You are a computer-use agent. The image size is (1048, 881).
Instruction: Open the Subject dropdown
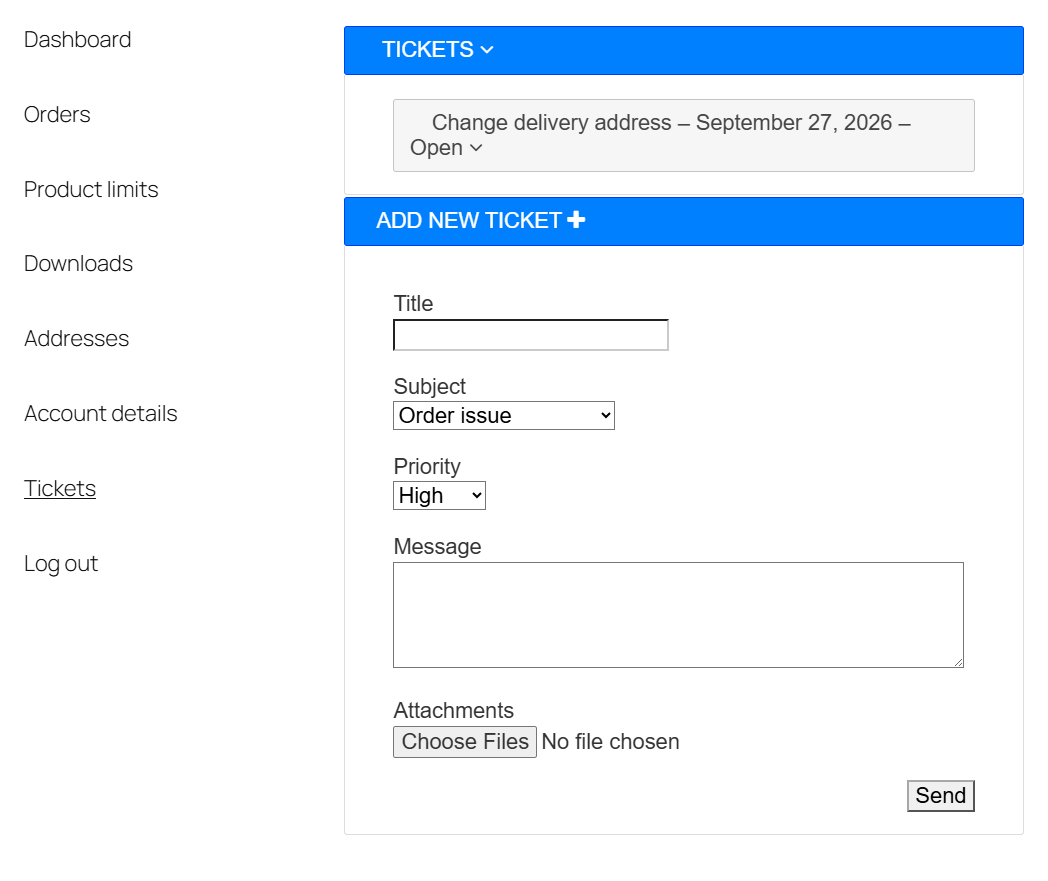click(x=504, y=415)
